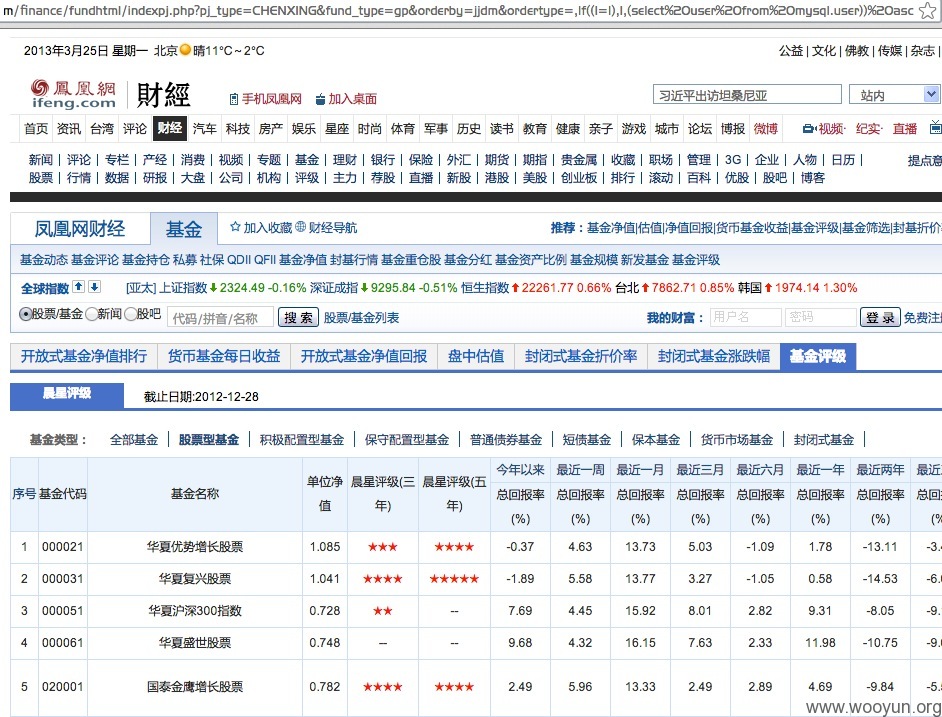Viewport: 942px width, 717px height.
Task: Select the 股票/基金 radio button
Action: (x=25, y=314)
